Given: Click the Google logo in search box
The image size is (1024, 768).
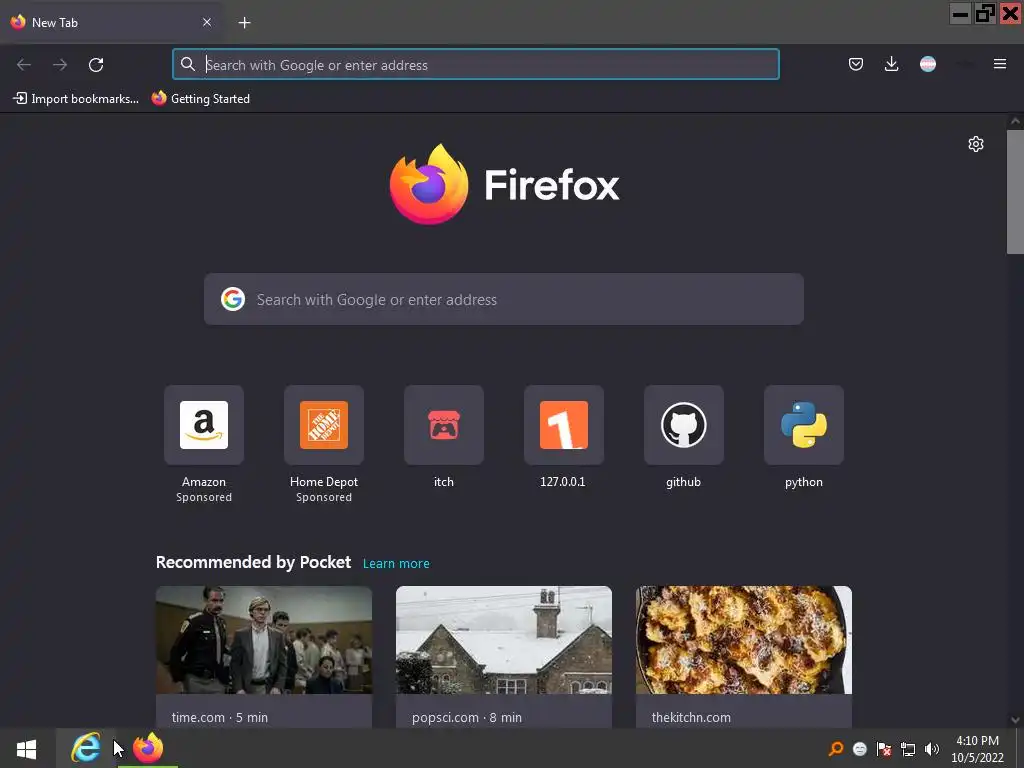Looking at the screenshot, I should click(232, 299).
